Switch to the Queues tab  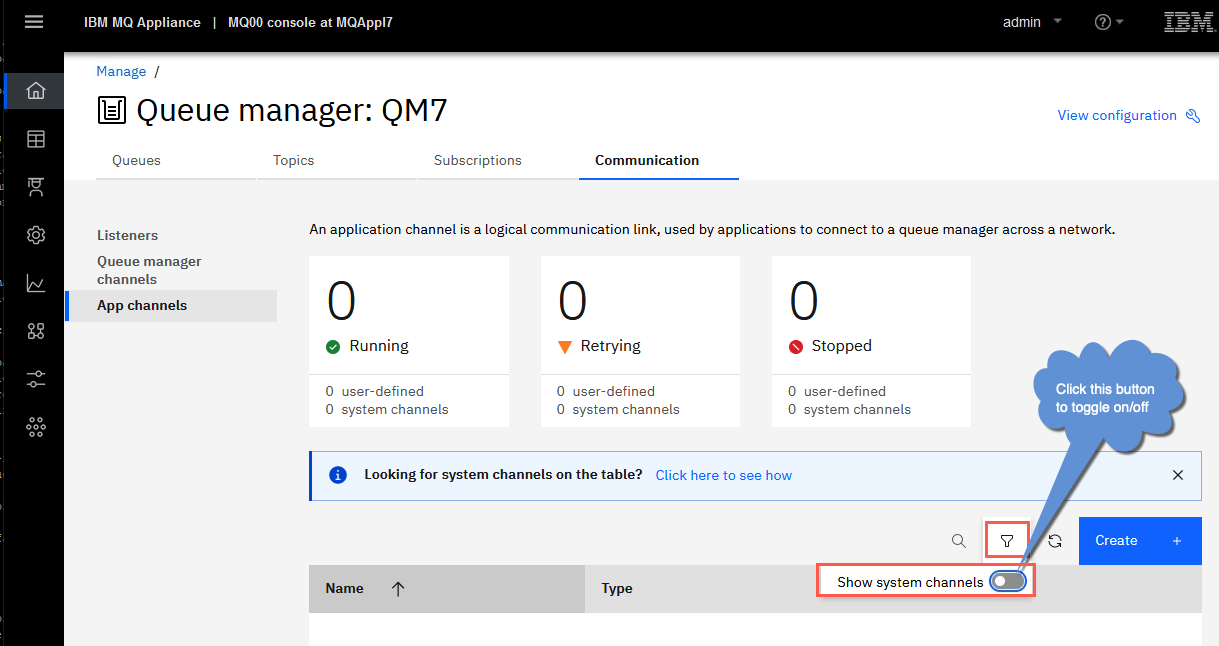176,160
